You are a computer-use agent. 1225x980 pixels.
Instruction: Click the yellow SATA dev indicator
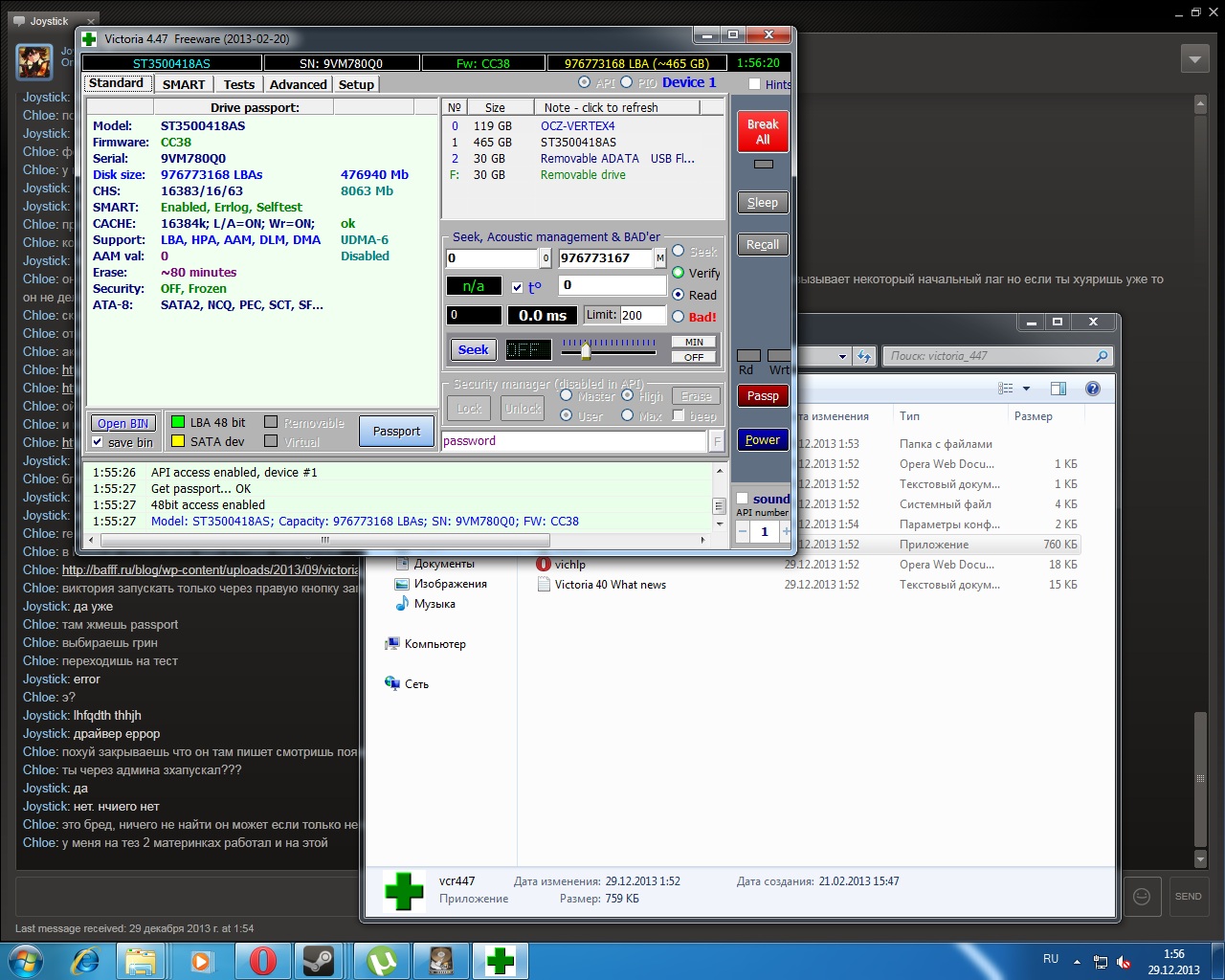(177, 441)
